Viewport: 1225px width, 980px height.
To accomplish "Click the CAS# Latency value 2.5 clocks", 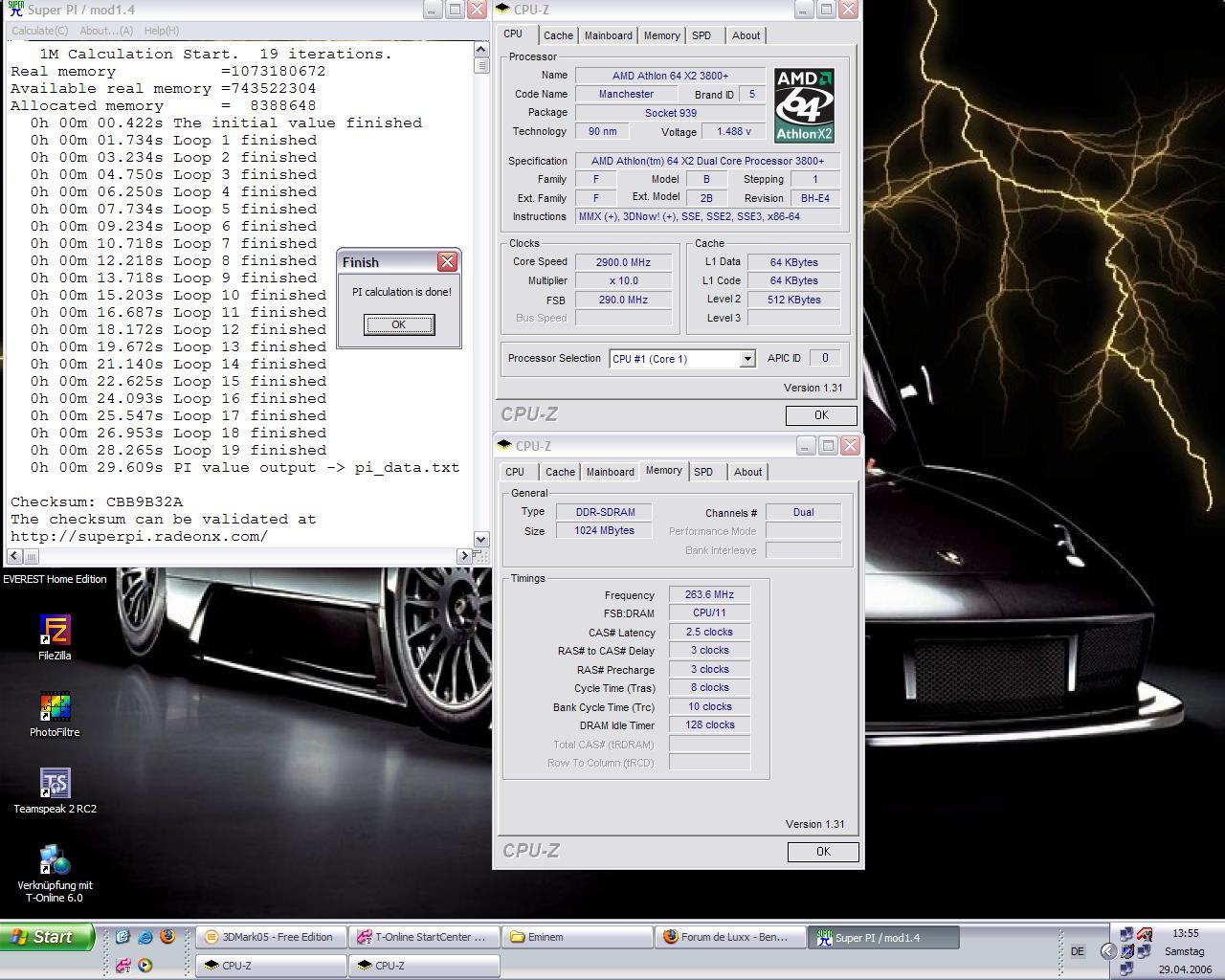I will pos(709,632).
